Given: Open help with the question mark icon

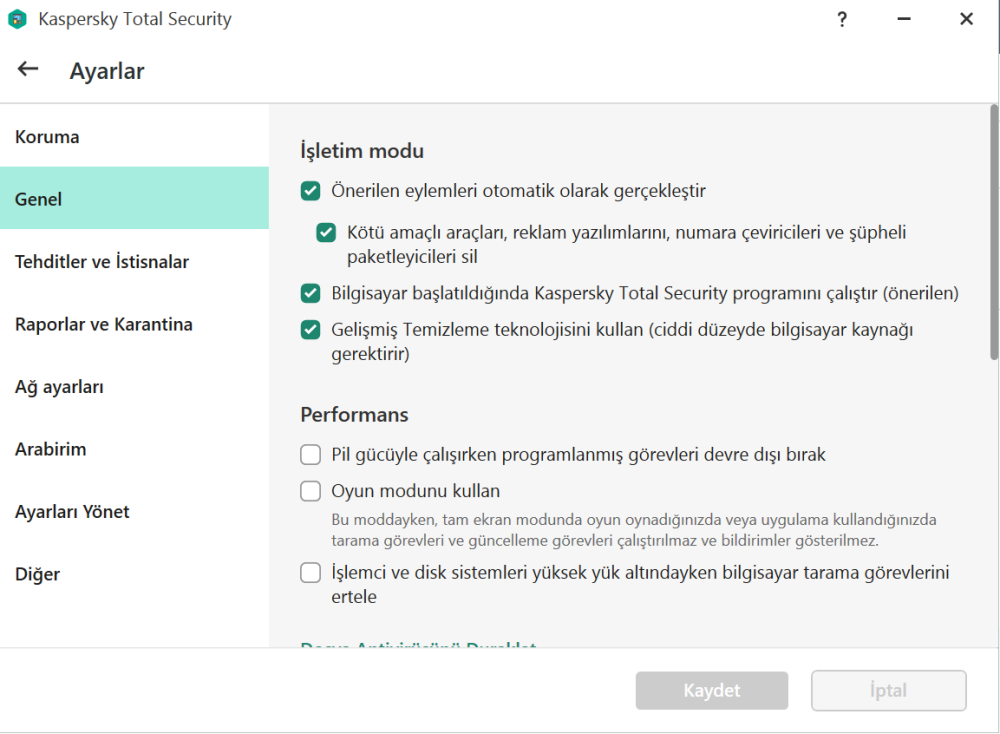Looking at the screenshot, I should coord(842,19).
